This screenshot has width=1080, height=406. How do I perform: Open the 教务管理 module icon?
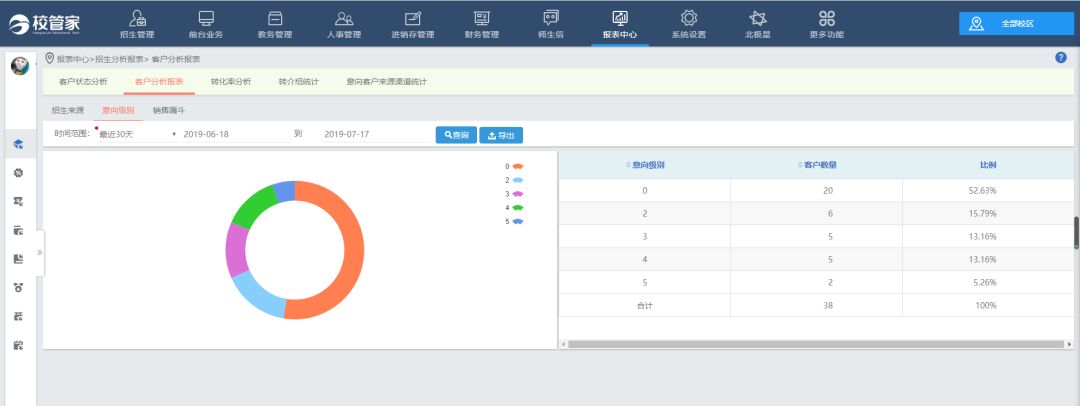coord(275,18)
